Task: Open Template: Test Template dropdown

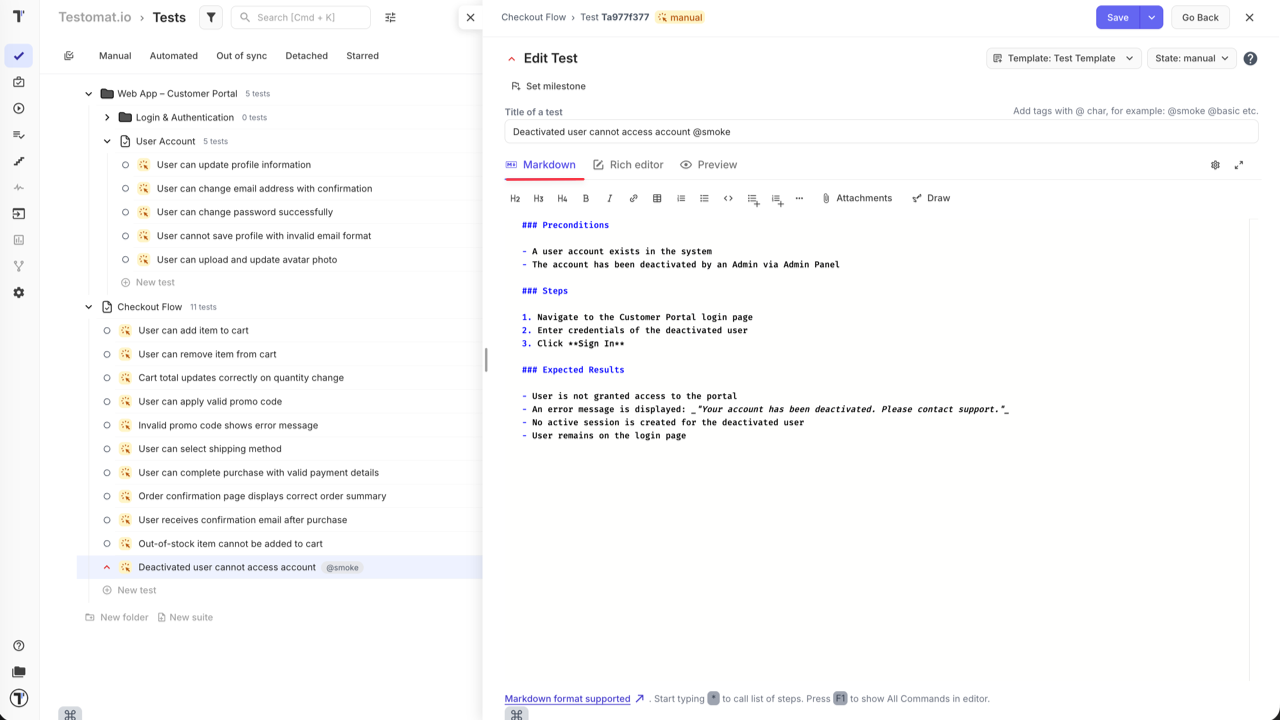Action: tap(1064, 58)
